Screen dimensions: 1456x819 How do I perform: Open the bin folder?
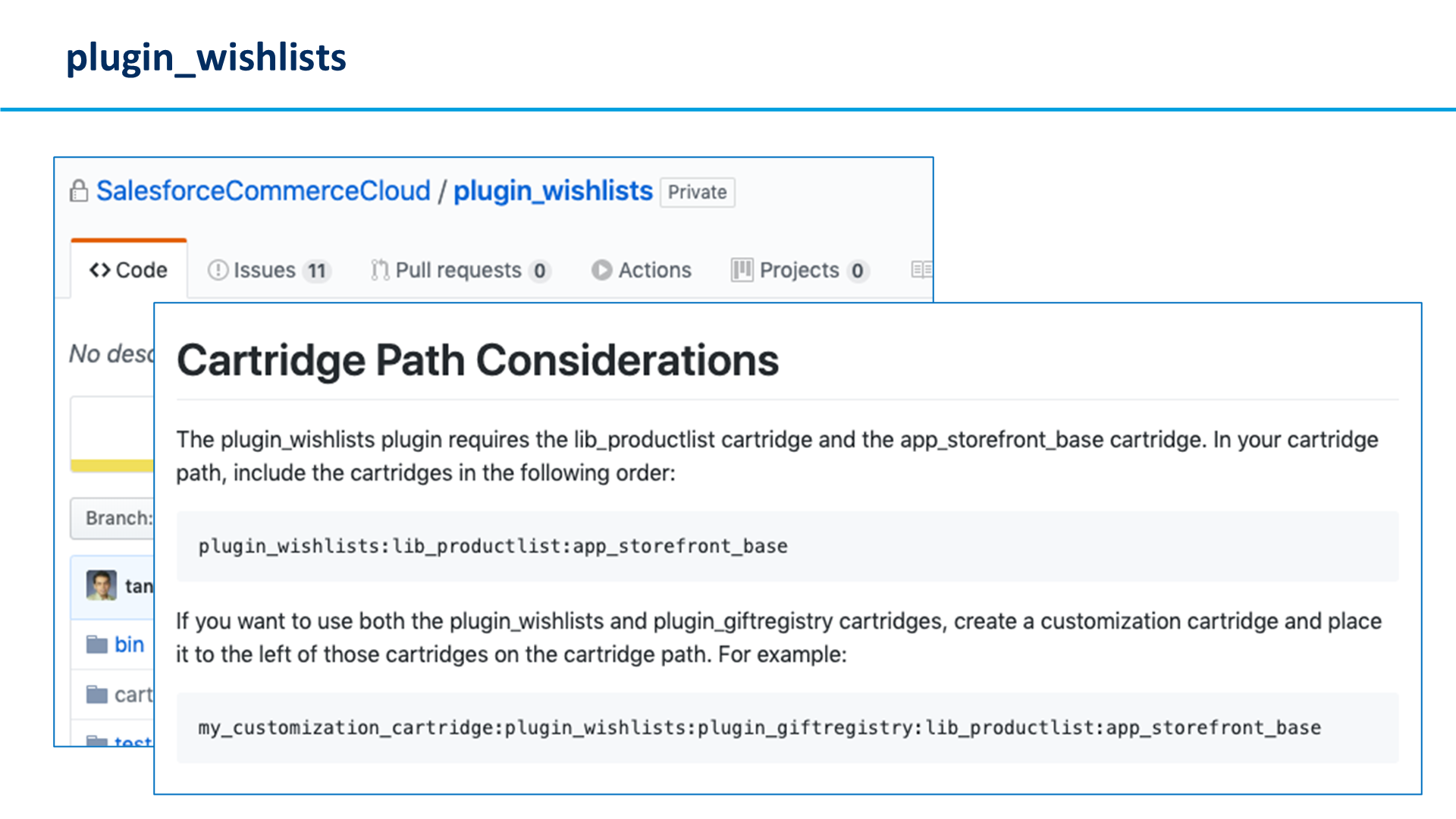[x=129, y=645]
